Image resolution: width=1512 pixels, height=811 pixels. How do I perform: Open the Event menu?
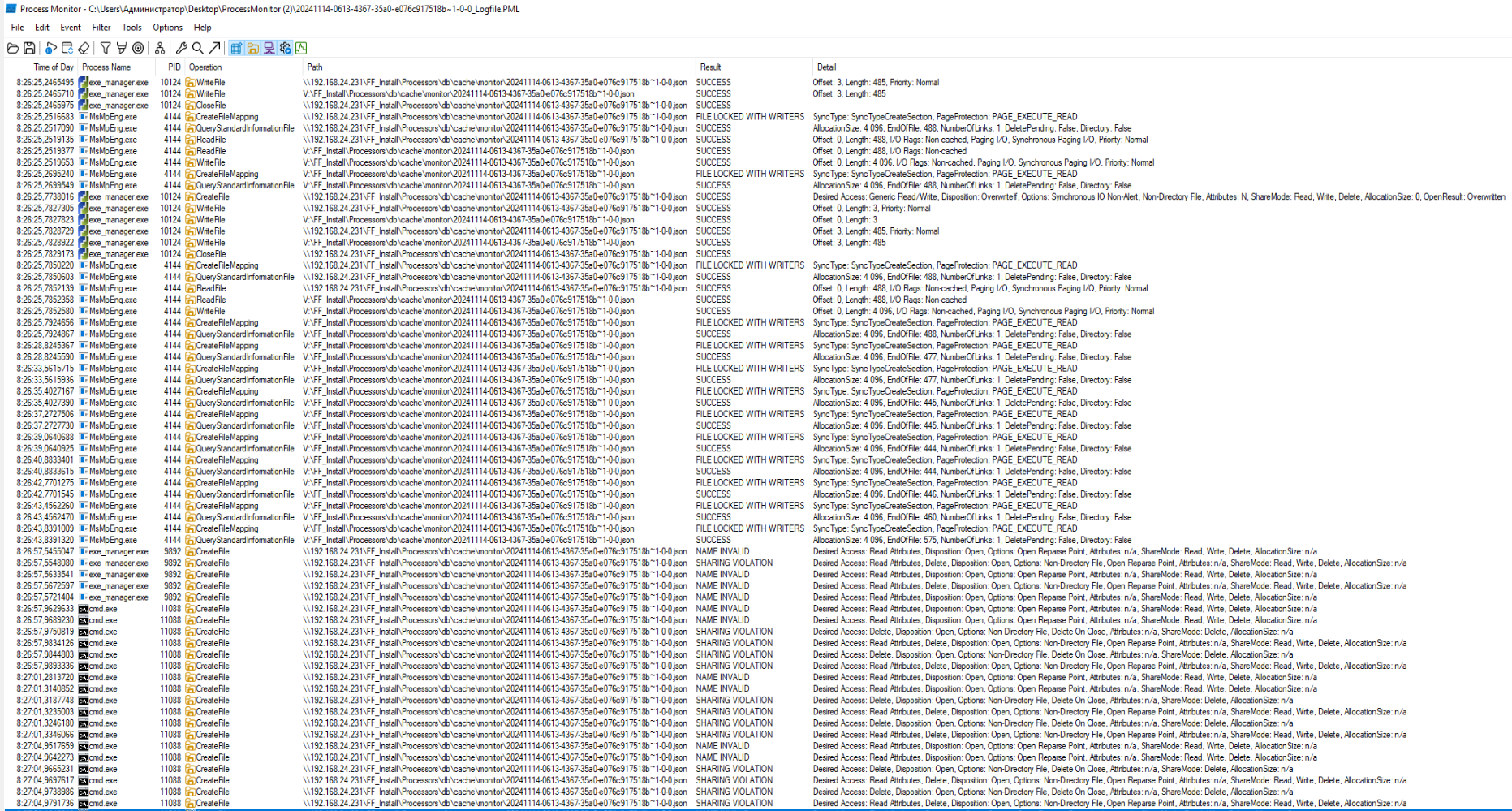click(71, 28)
